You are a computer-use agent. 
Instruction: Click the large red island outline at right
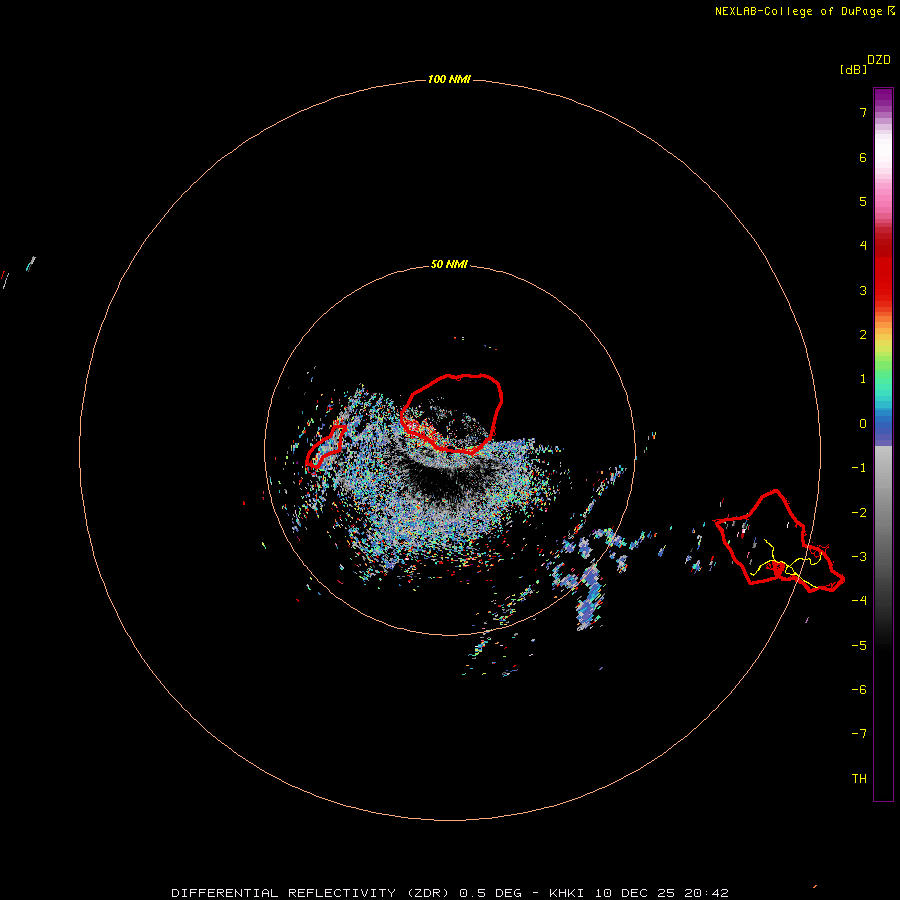tap(779, 541)
